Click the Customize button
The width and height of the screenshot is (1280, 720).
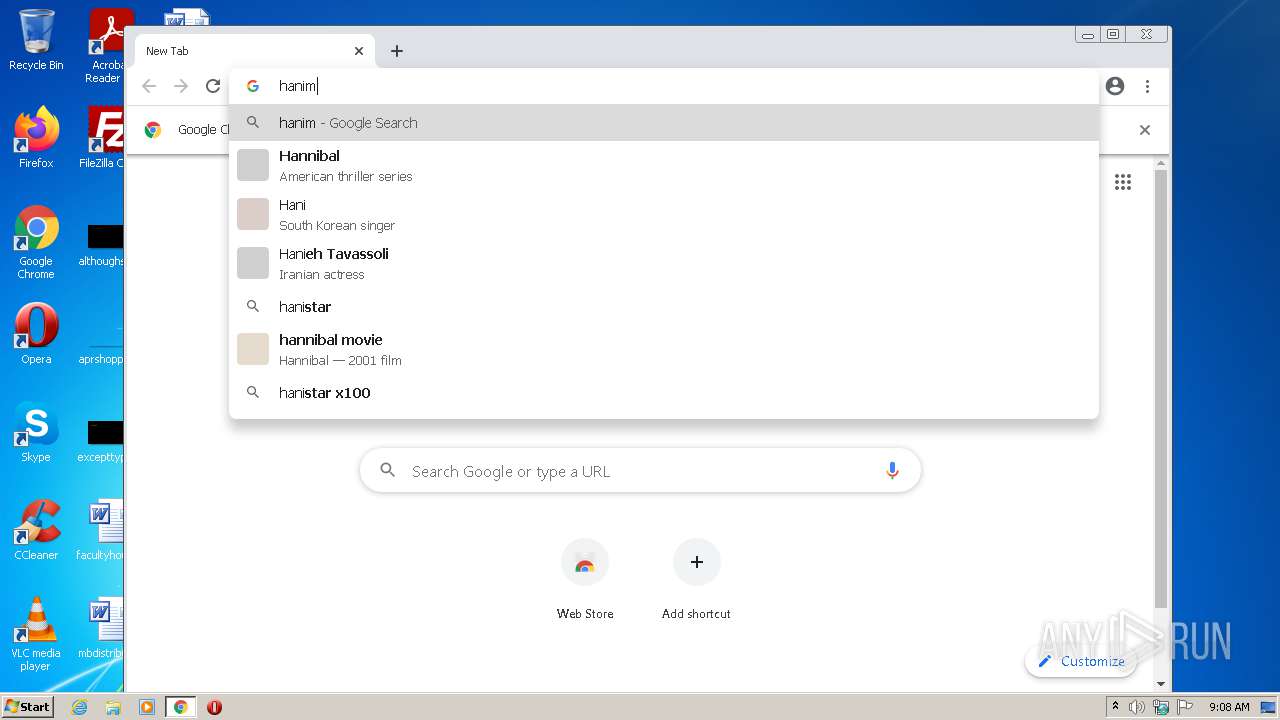pos(1081,661)
